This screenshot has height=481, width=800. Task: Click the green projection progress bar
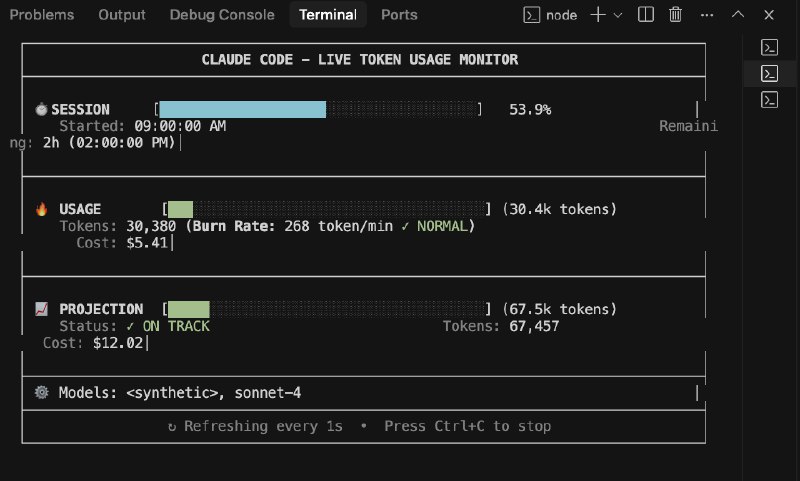tap(189, 309)
